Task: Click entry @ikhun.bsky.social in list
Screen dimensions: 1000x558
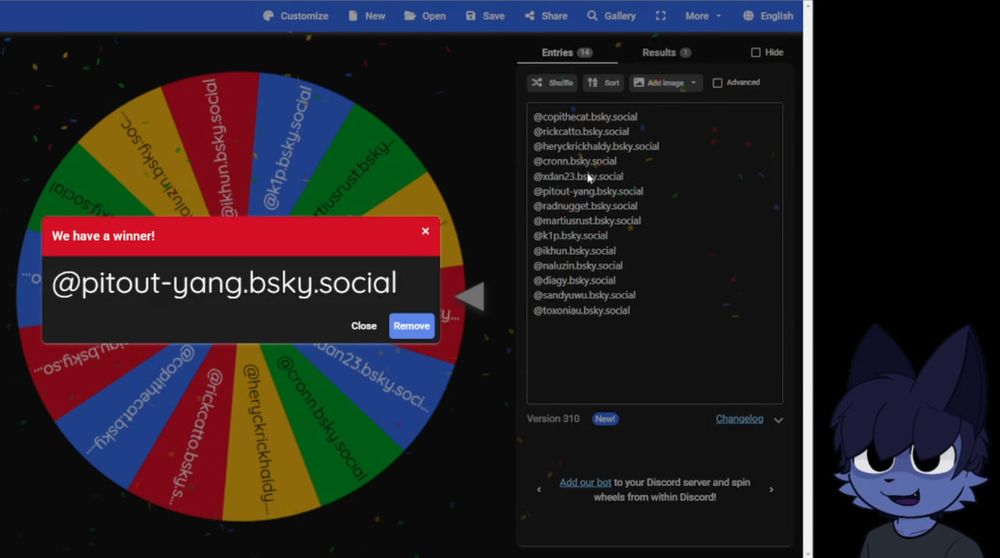Action: [x=574, y=251]
